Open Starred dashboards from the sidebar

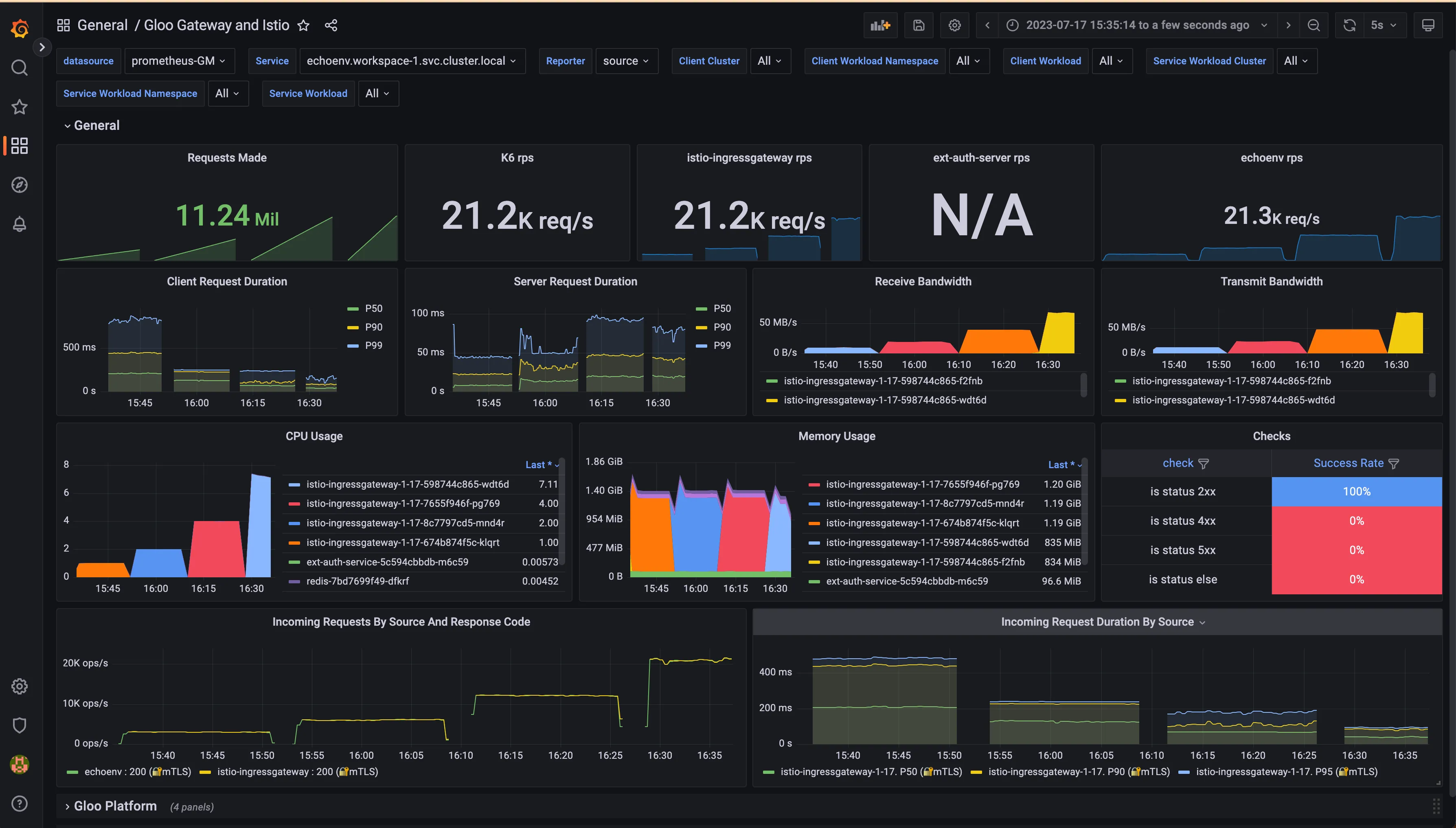click(20, 107)
